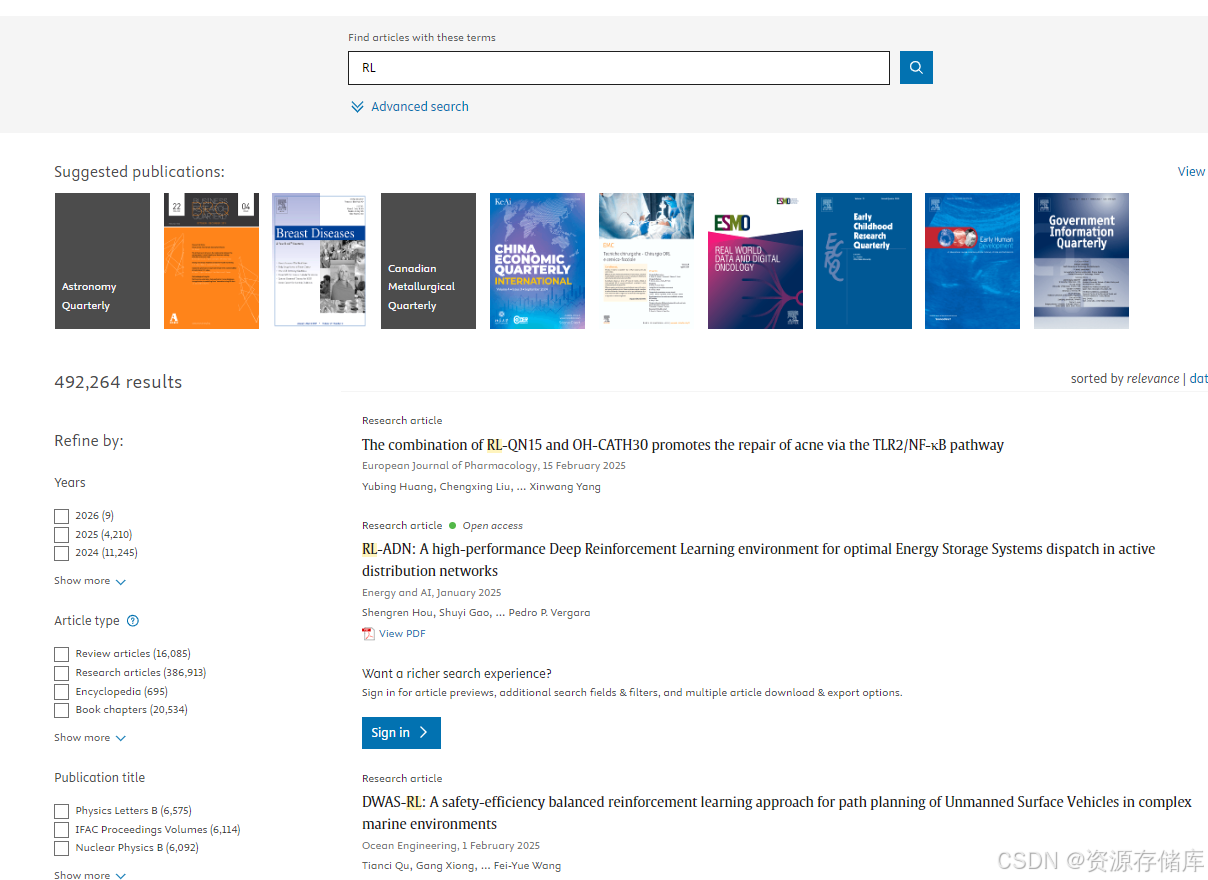Click the search terms input field
The width and height of the screenshot is (1208, 880).
pyautogui.click(x=619, y=68)
